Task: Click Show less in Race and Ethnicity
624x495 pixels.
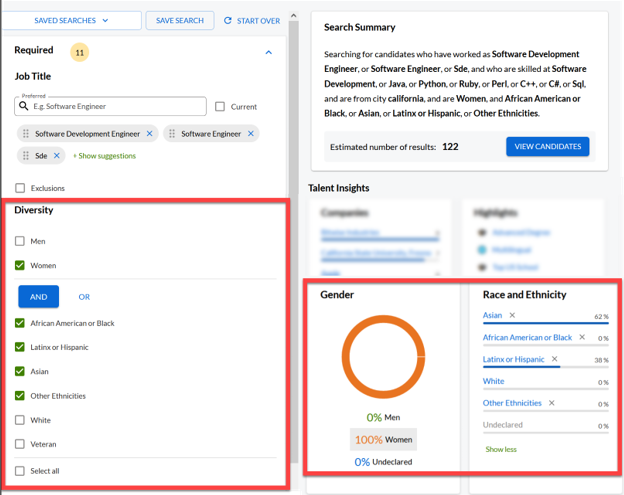Action: click(x=501, y=449)
